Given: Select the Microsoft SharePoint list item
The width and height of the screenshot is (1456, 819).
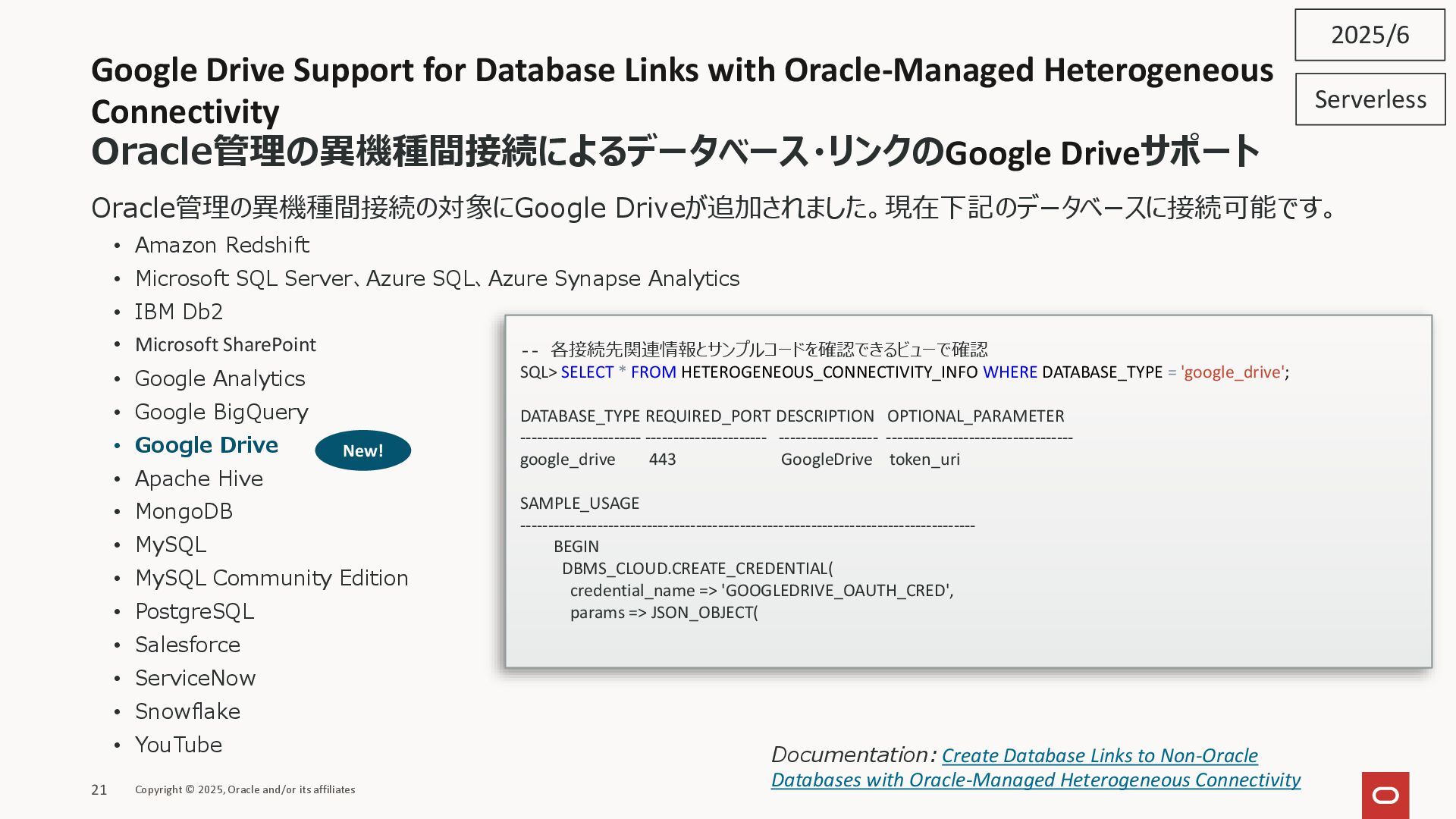Looking at the screenshot, I should pyautogui.click(x=225, y=345).
